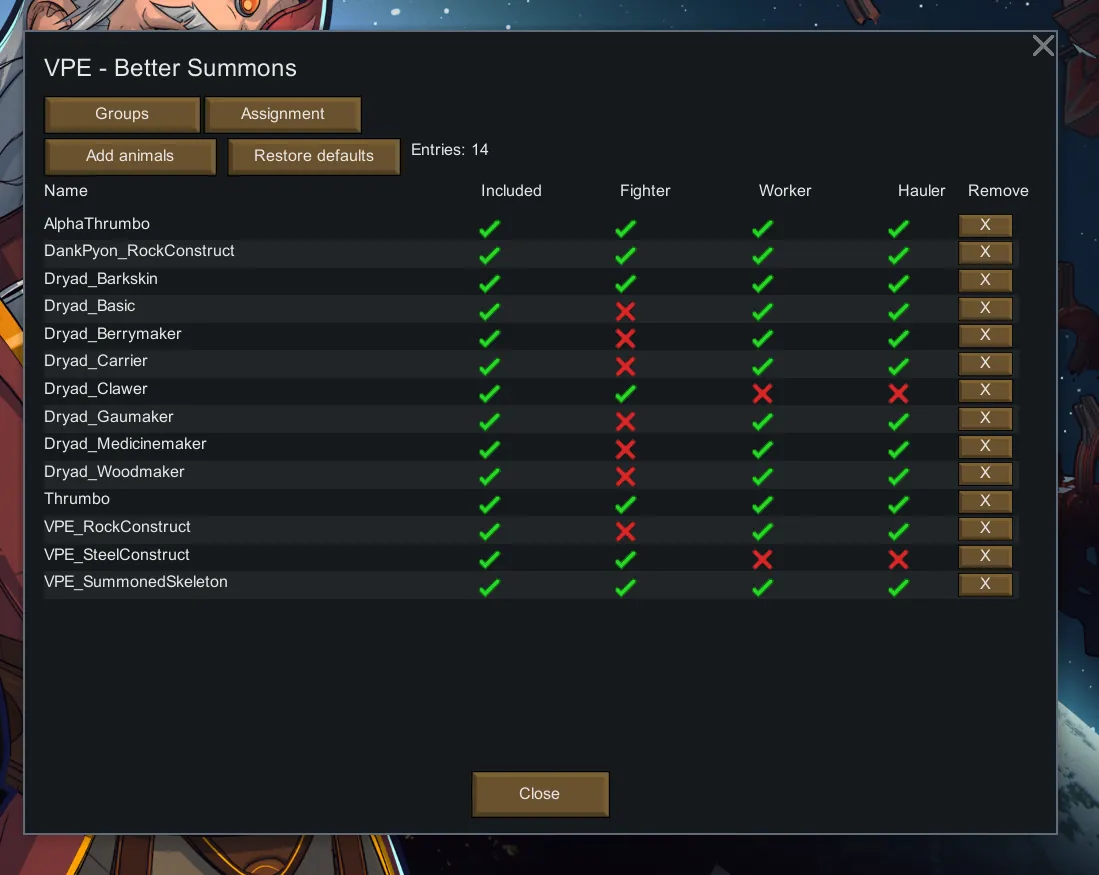This screenshot has width=1099, height=875.
Task: Disable Worker for Dryad_Gaumaker
Action: [x=762, y=422]
